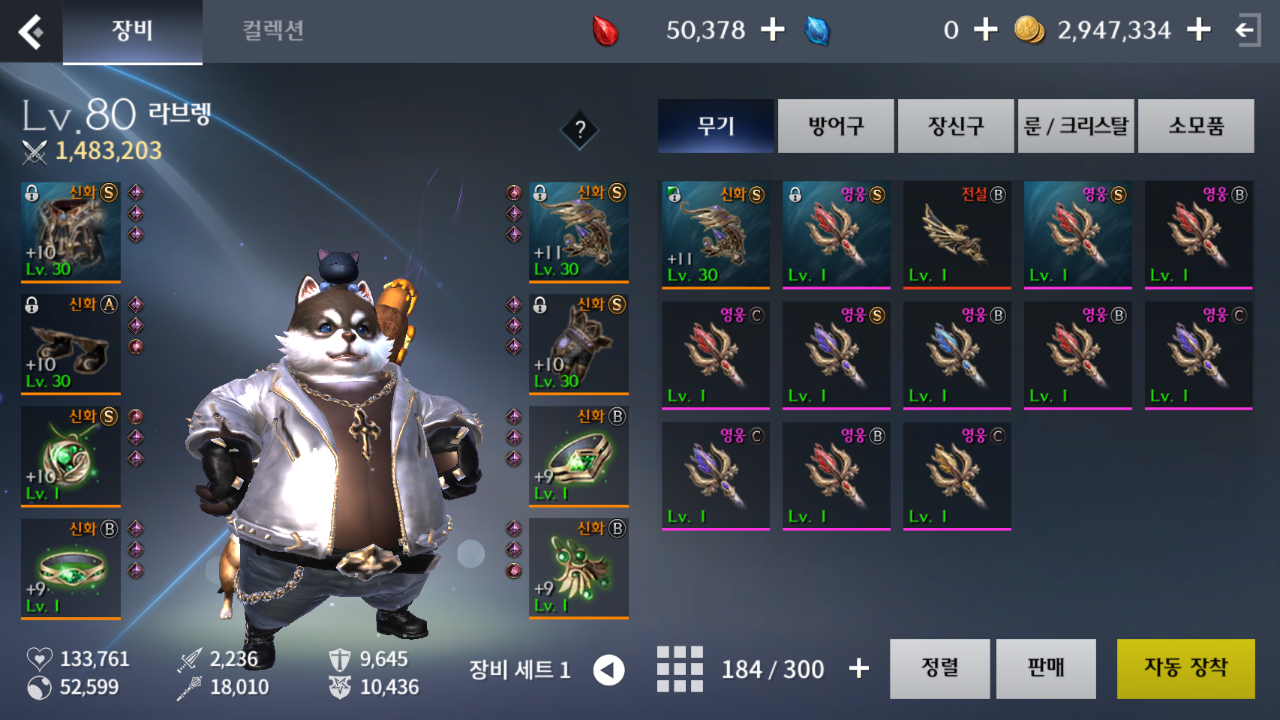Click the 정렬 sort button

(x=940, y=669)
